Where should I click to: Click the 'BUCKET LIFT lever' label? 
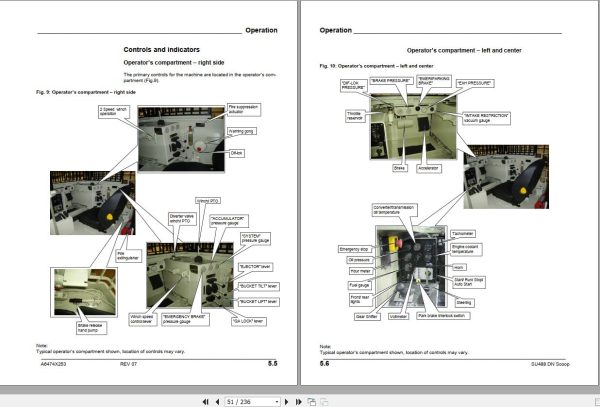(x=258, y=302)
